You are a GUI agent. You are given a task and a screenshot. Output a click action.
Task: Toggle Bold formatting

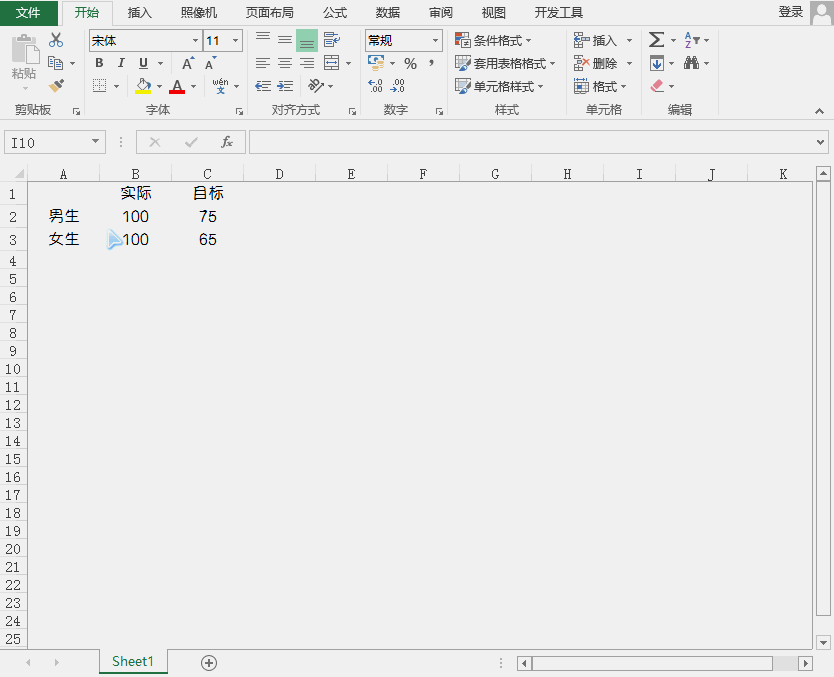point(99,63)
